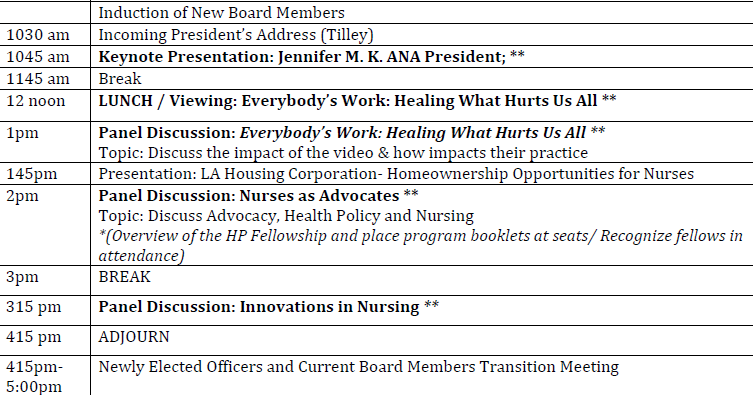Image resolution: width=753 pixels, height=395 pixels.
Task: Click the LA Housing Corporation presentation line
Action: point(396,174)
